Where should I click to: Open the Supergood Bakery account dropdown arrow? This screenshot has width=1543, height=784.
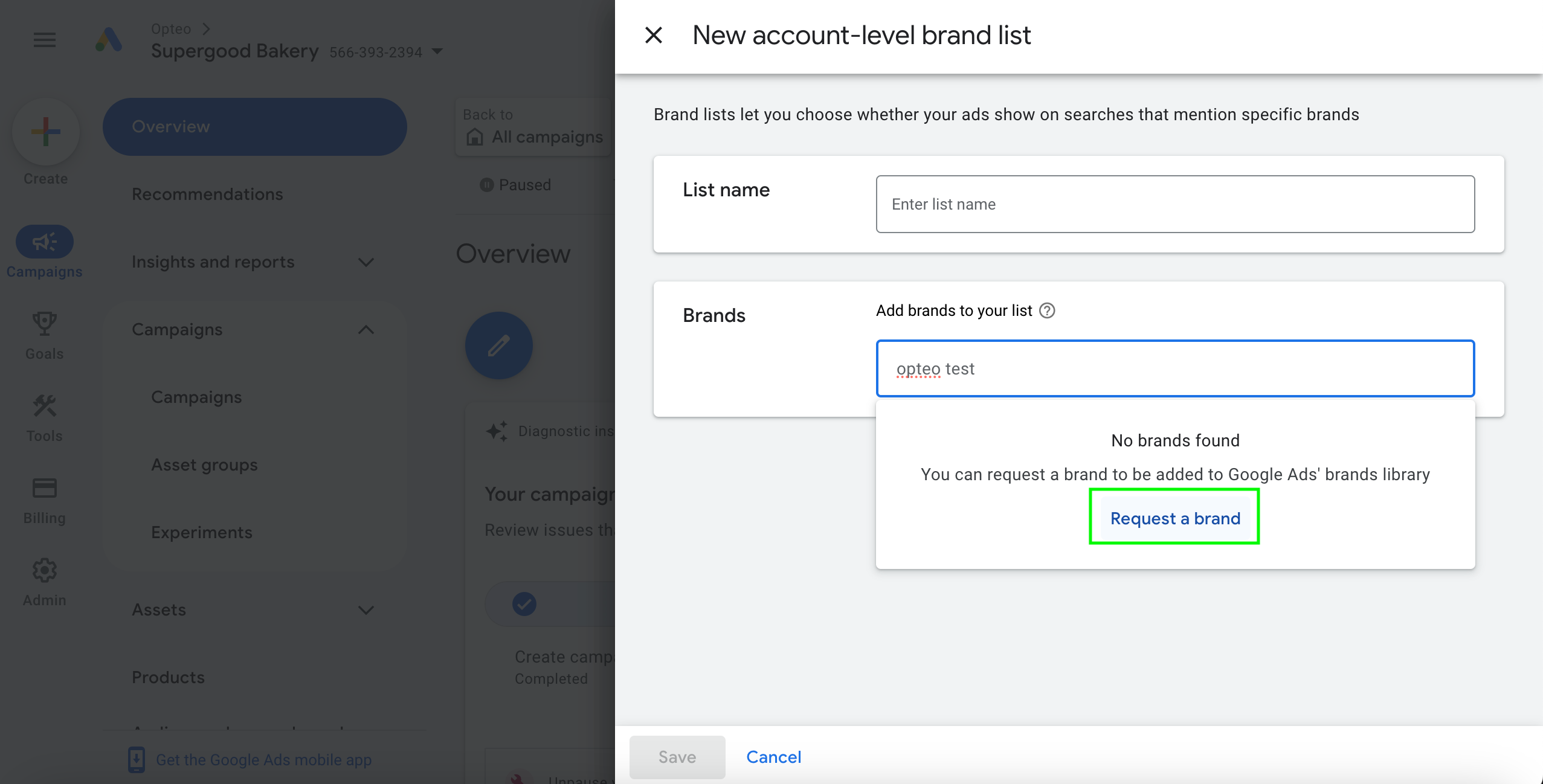(x=437, y=52)
